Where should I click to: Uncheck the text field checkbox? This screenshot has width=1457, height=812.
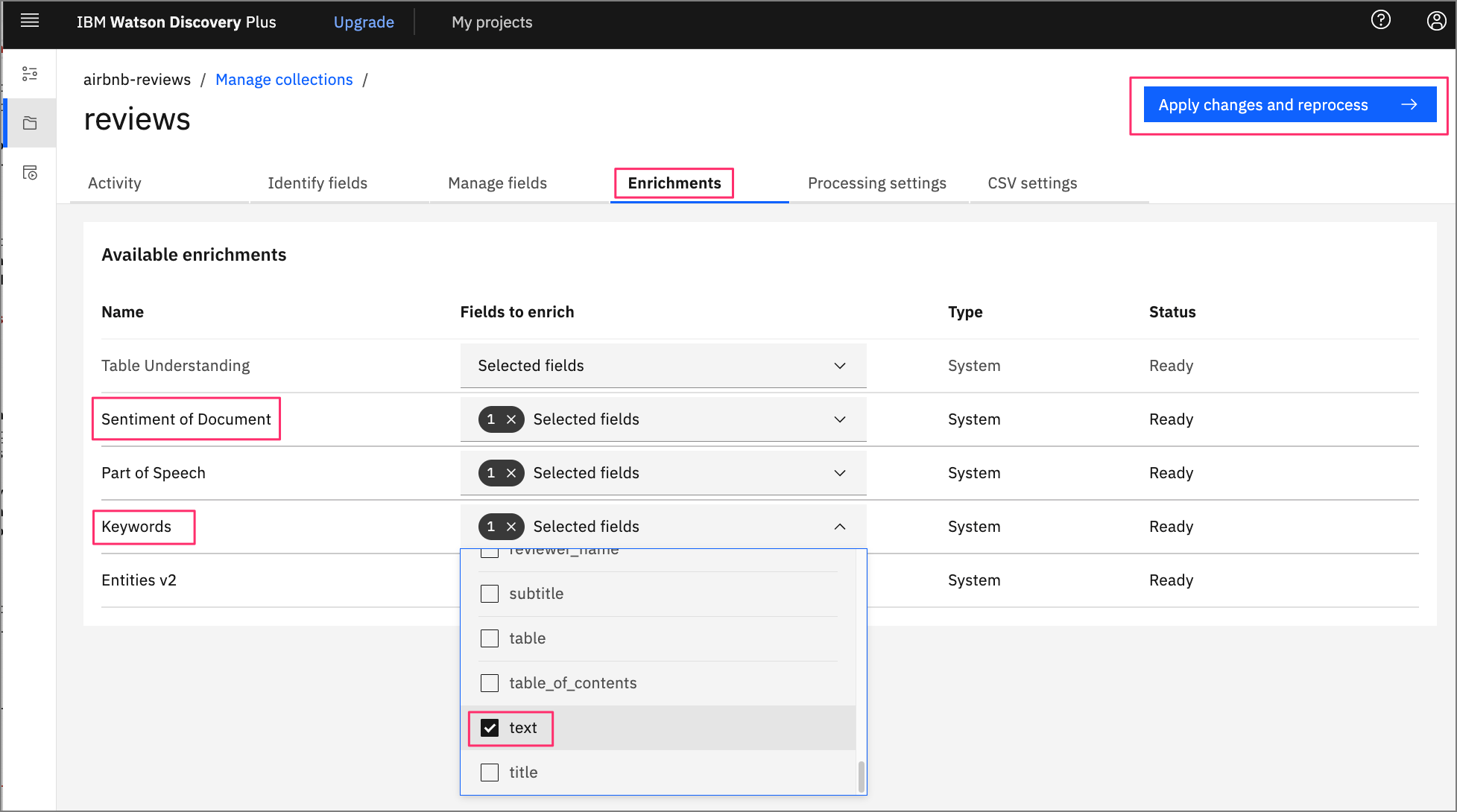(490, 728)
